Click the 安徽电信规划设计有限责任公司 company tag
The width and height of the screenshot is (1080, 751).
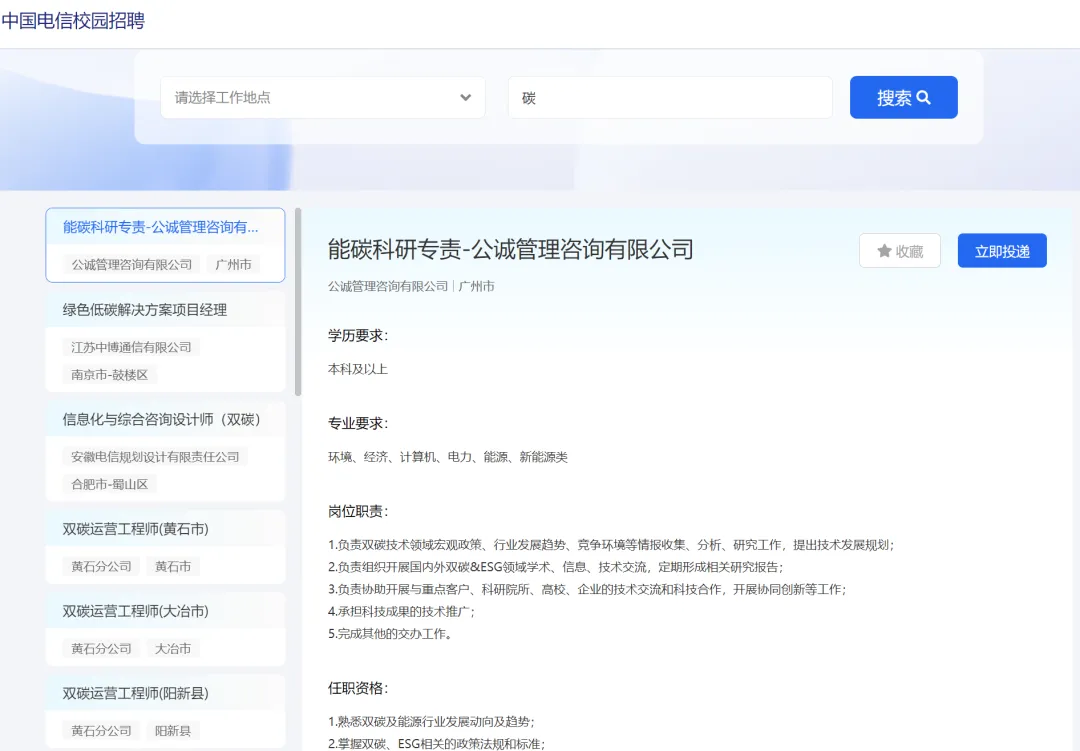click(155, 457)
